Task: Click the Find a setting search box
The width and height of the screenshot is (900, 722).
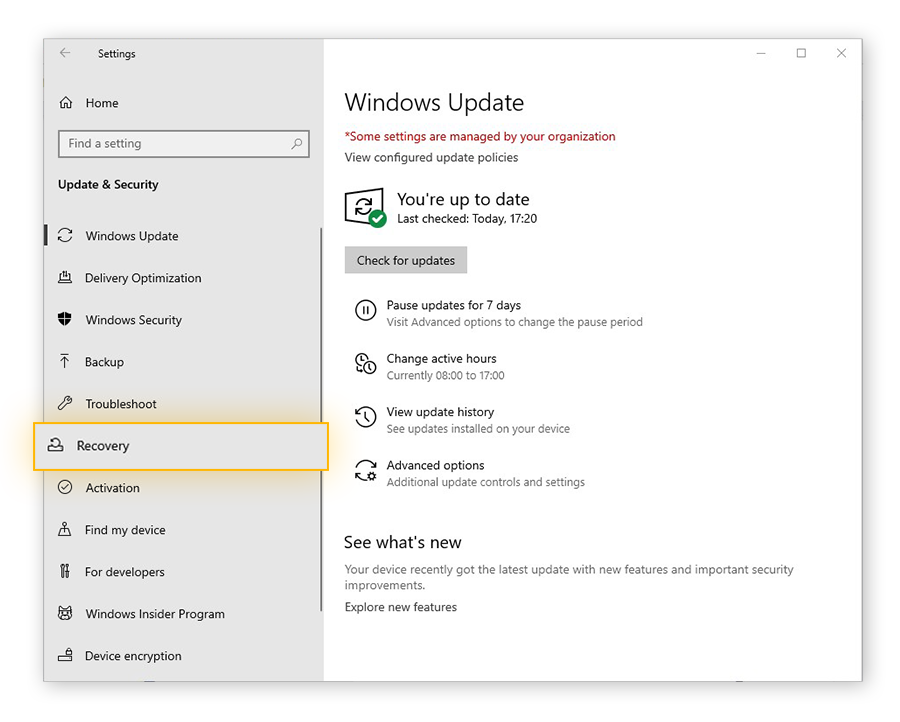Action: [175, 144]
